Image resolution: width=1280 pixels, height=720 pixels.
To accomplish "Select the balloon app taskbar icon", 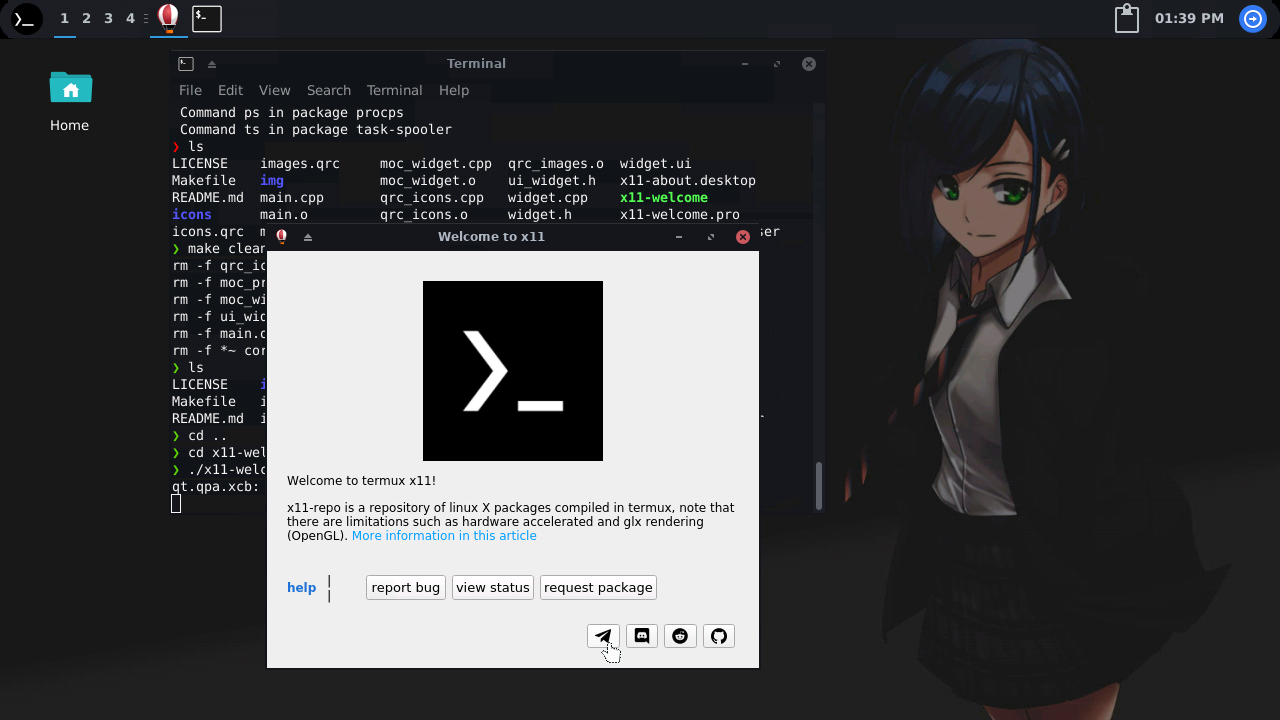I will tap(169, 18).
